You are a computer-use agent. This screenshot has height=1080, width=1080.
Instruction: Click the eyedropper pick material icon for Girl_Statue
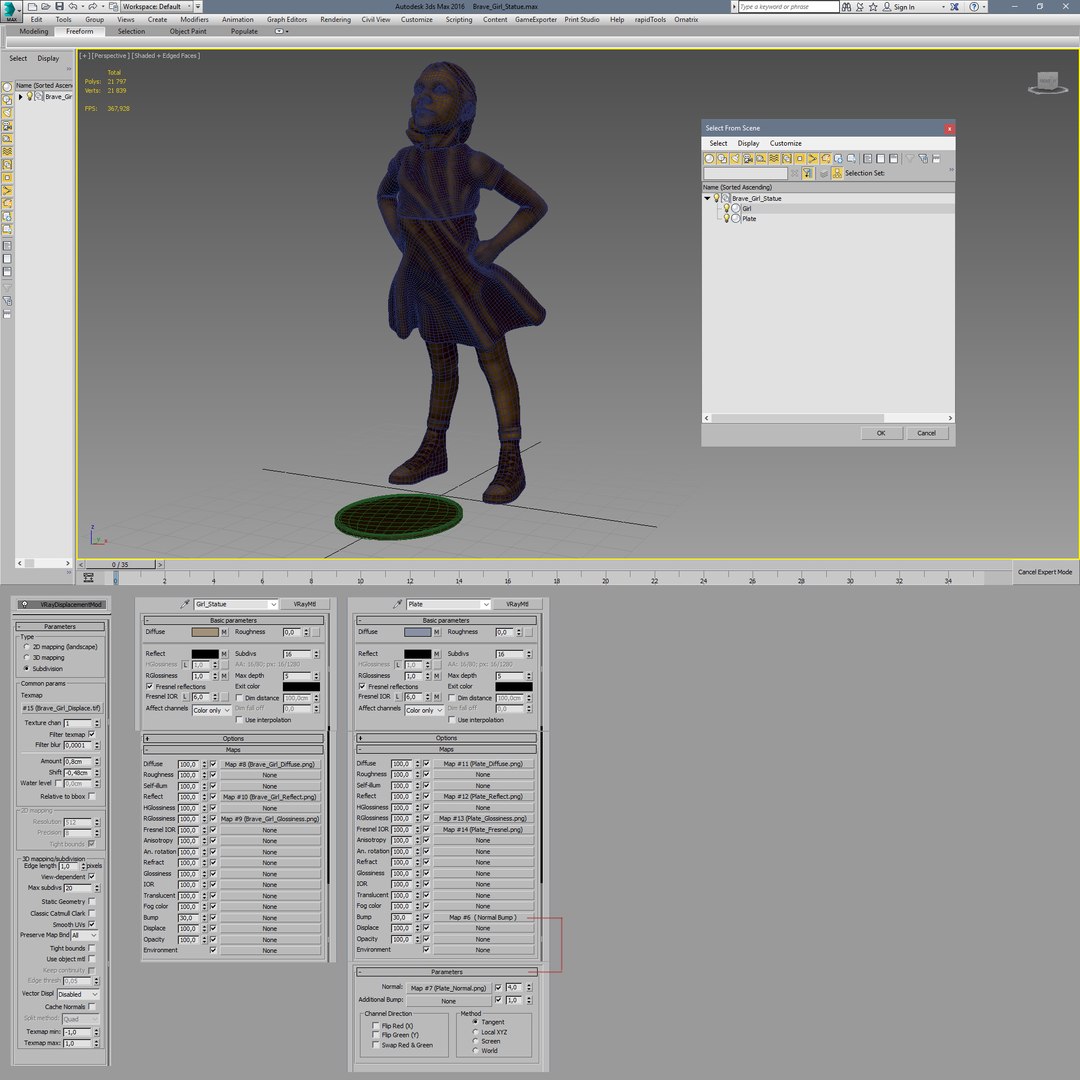185,604
